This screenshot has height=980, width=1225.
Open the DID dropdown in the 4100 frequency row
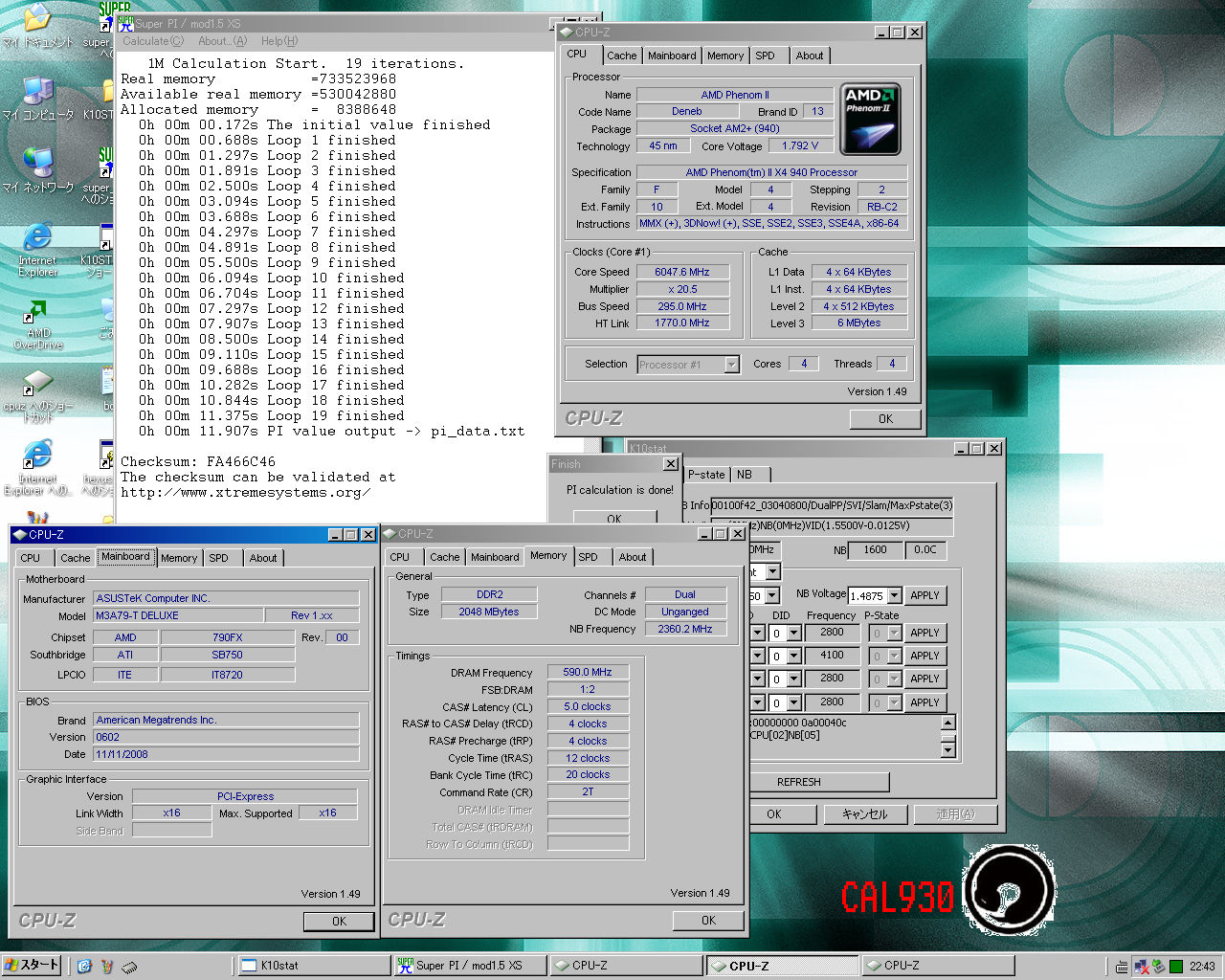tap(793, 656)
